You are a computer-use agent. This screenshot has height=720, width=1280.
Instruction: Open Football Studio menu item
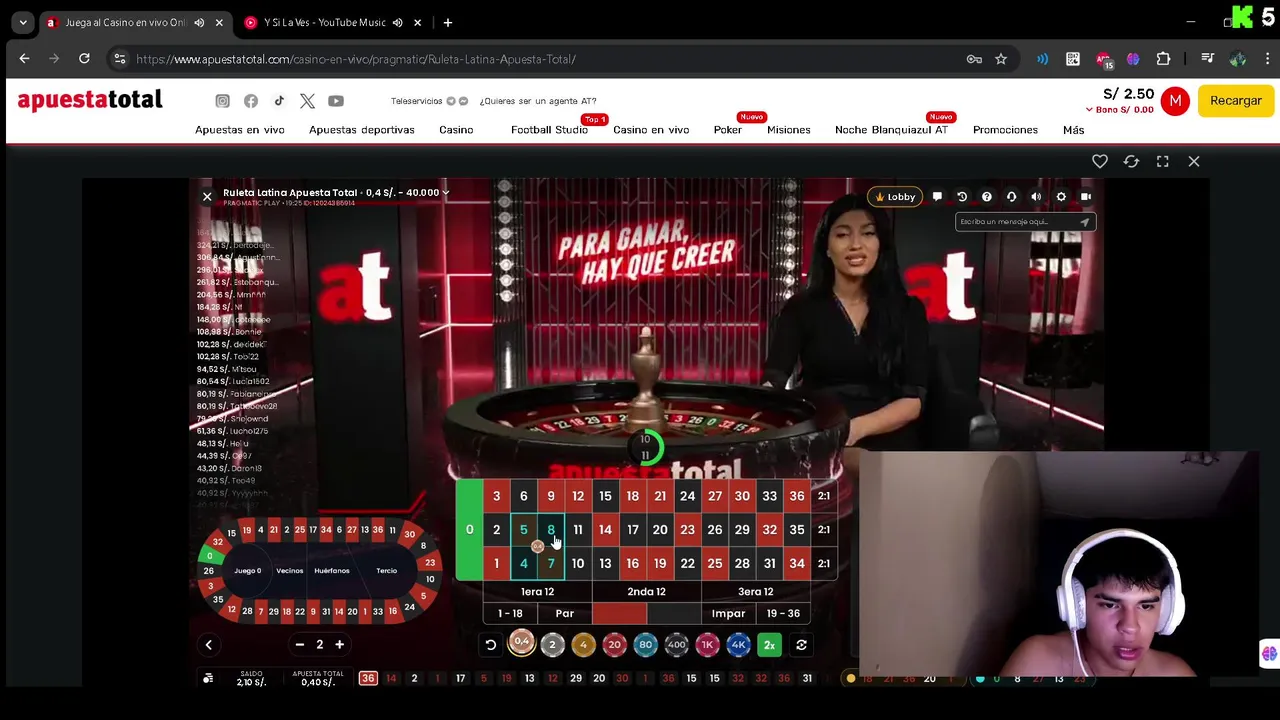pyautogui.click(x=549, y=130)
